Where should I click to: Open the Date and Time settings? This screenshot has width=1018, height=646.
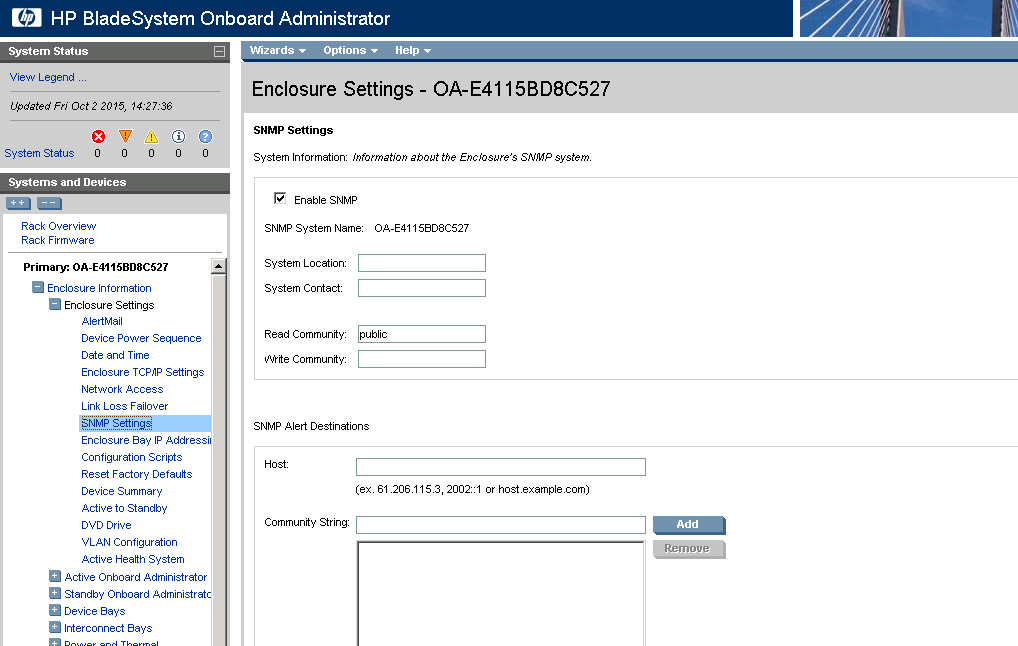115,355
